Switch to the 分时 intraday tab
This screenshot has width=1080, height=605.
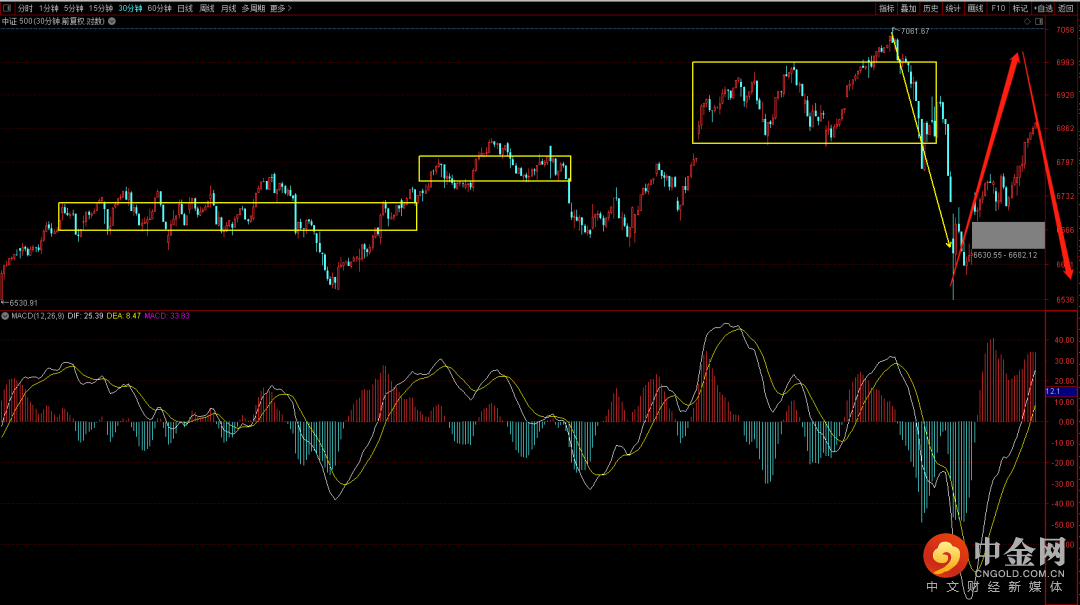pos(25,8)
